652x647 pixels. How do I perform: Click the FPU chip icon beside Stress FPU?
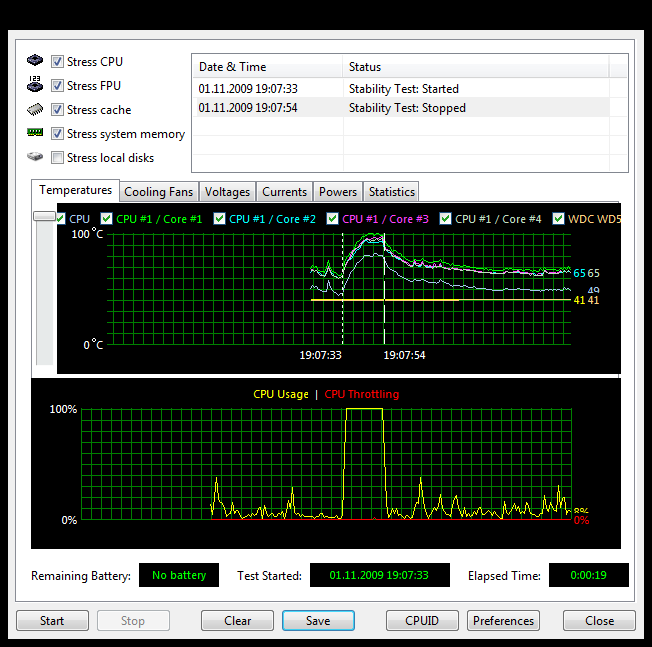(x=35, y=84)
